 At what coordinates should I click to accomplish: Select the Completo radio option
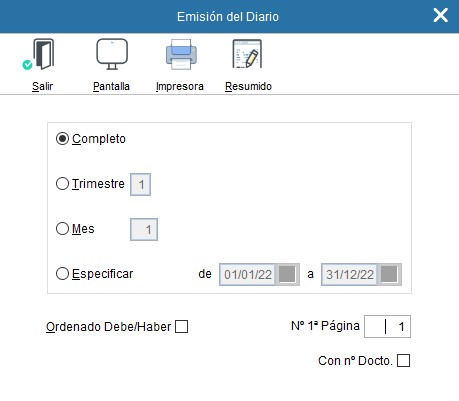pos(62,139)
